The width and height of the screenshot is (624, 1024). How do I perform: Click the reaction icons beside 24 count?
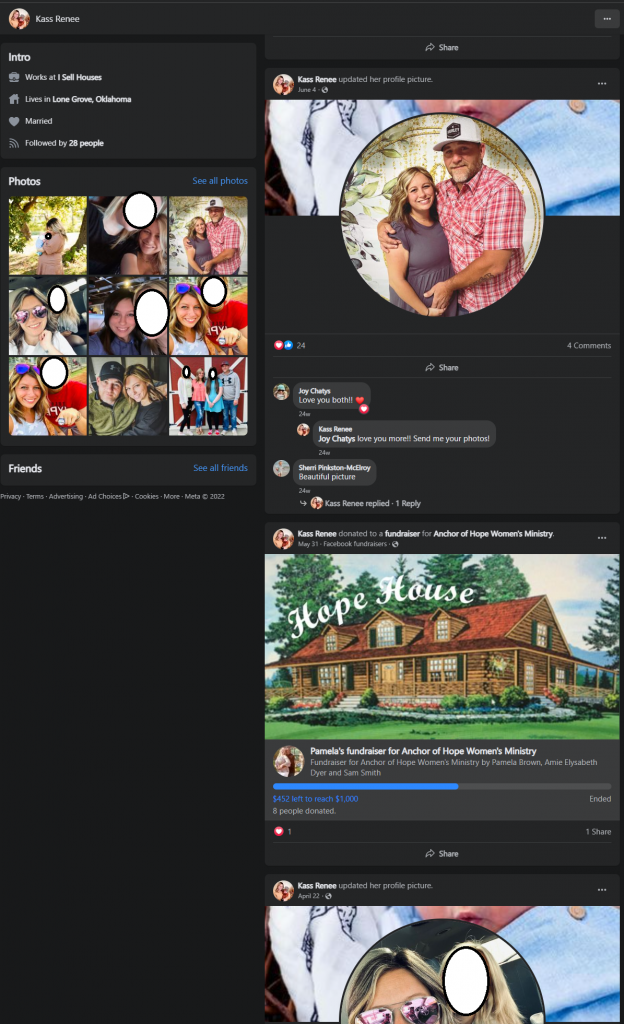[283, 345]
